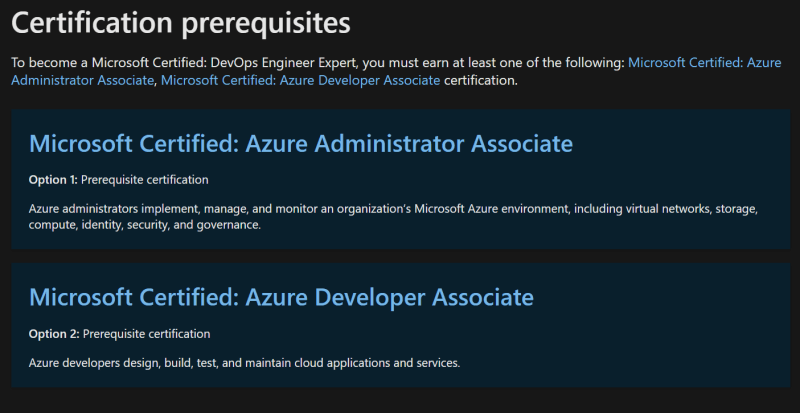Click the Azure developers description sentence
Screen dimensions: 800x413
click(244, 363)
